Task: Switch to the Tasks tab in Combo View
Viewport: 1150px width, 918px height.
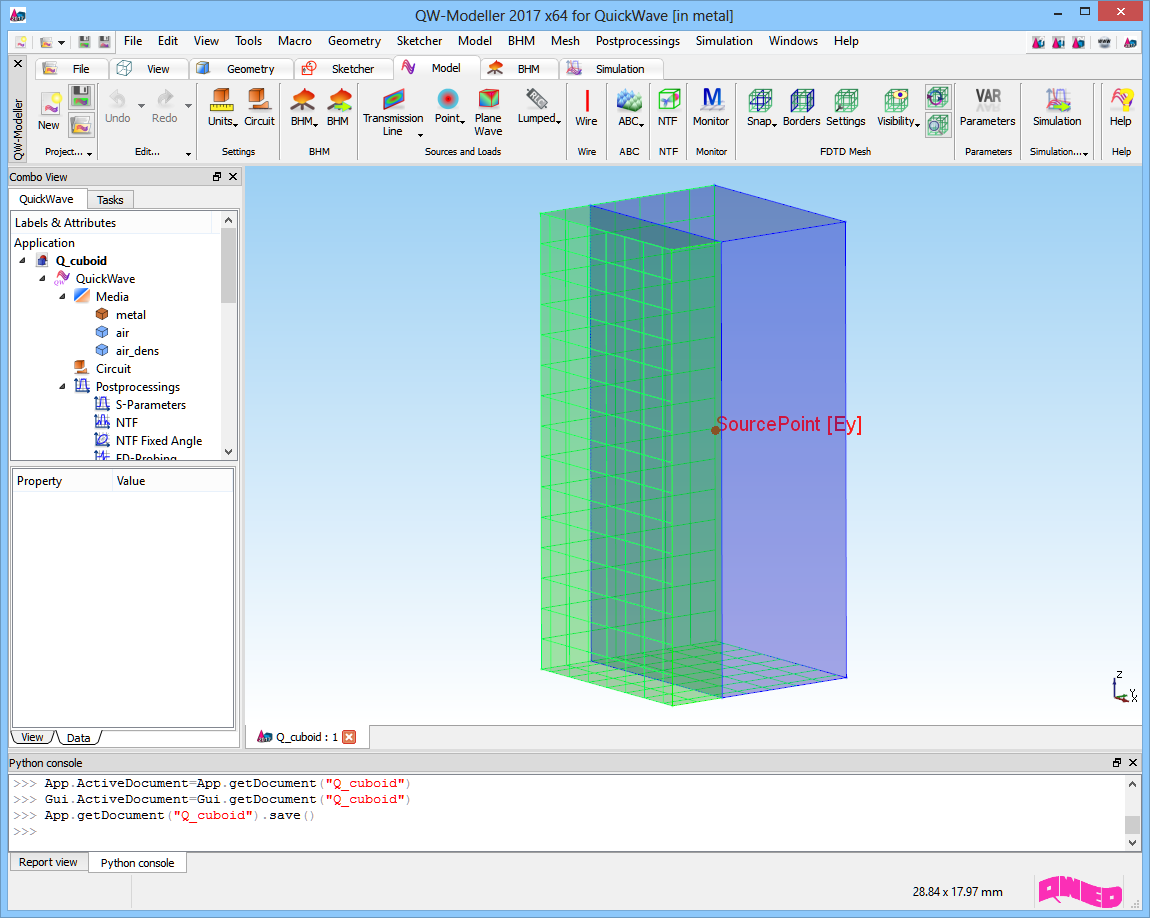Action: [110, 199]
